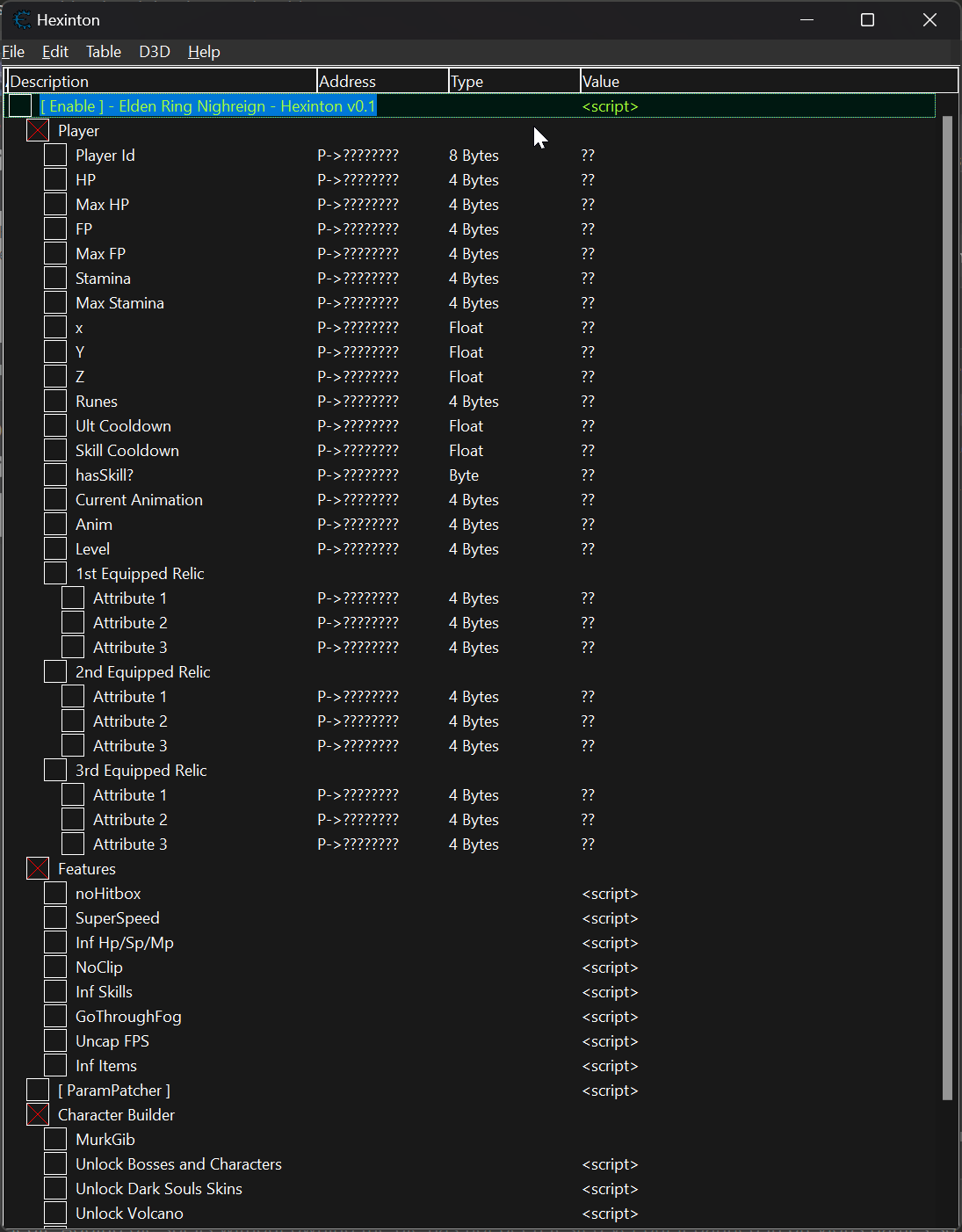This screenshot has height=1232, width=962.
Task: Sort by the Description column header
Action: click(x=162, y=82)
